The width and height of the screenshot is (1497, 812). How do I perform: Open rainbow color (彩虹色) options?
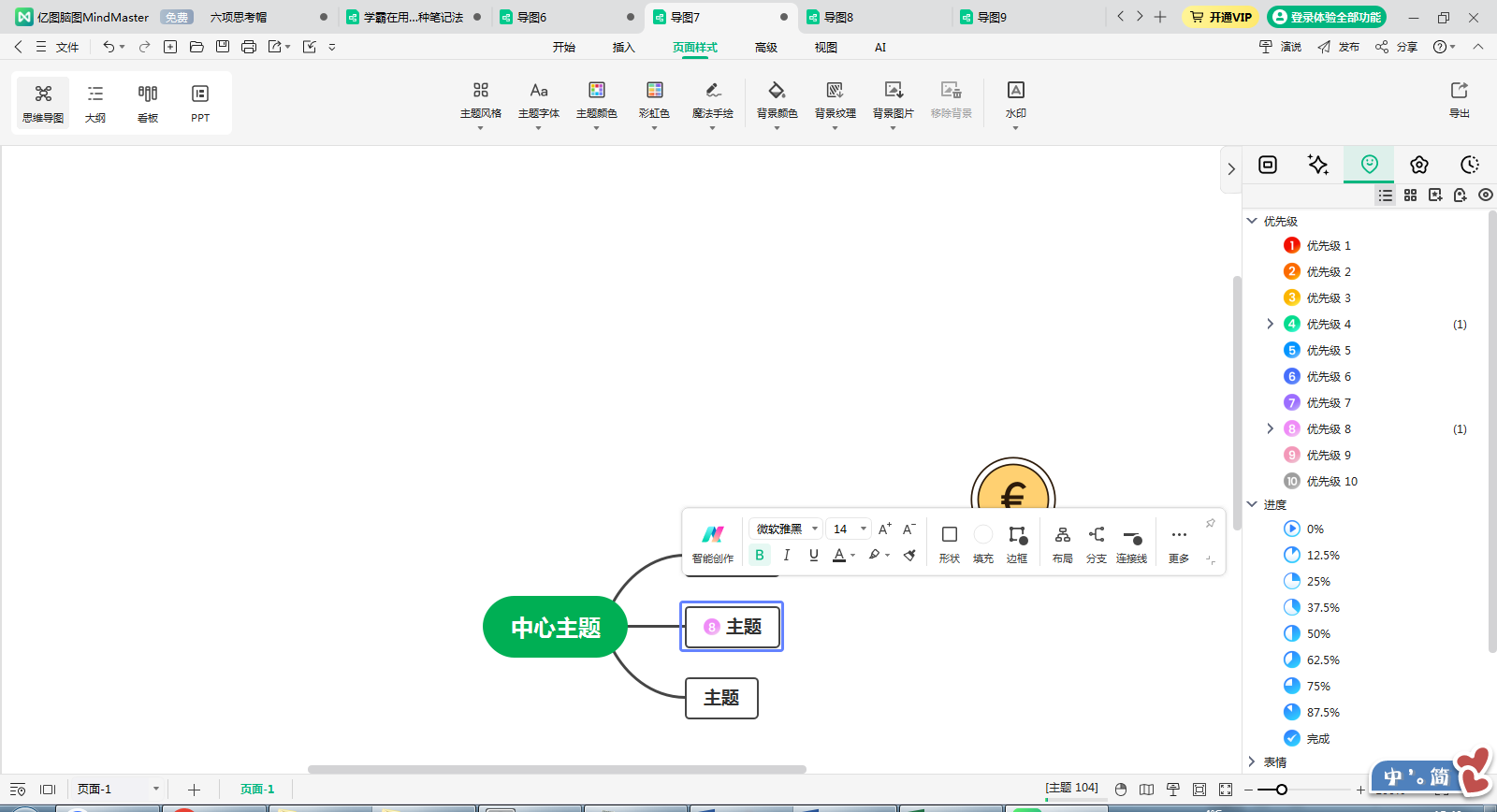pos(654,101)
